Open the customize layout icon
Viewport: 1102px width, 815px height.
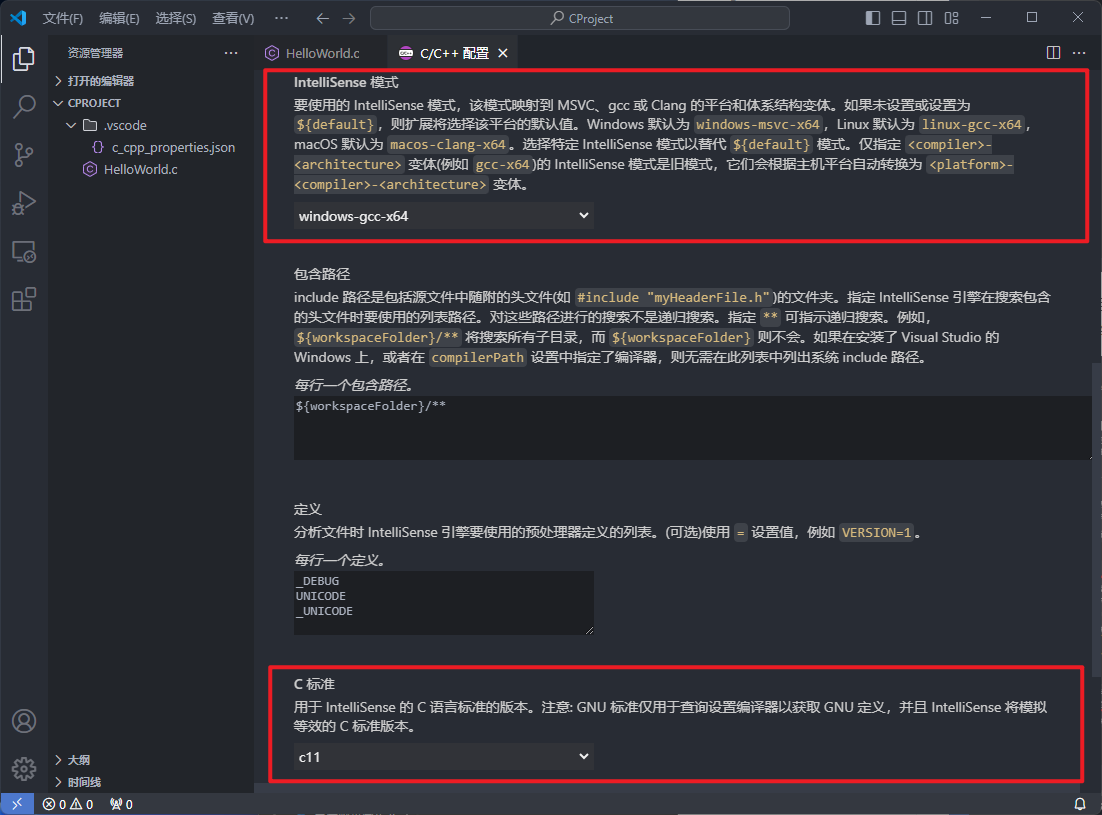pos(952,18)
